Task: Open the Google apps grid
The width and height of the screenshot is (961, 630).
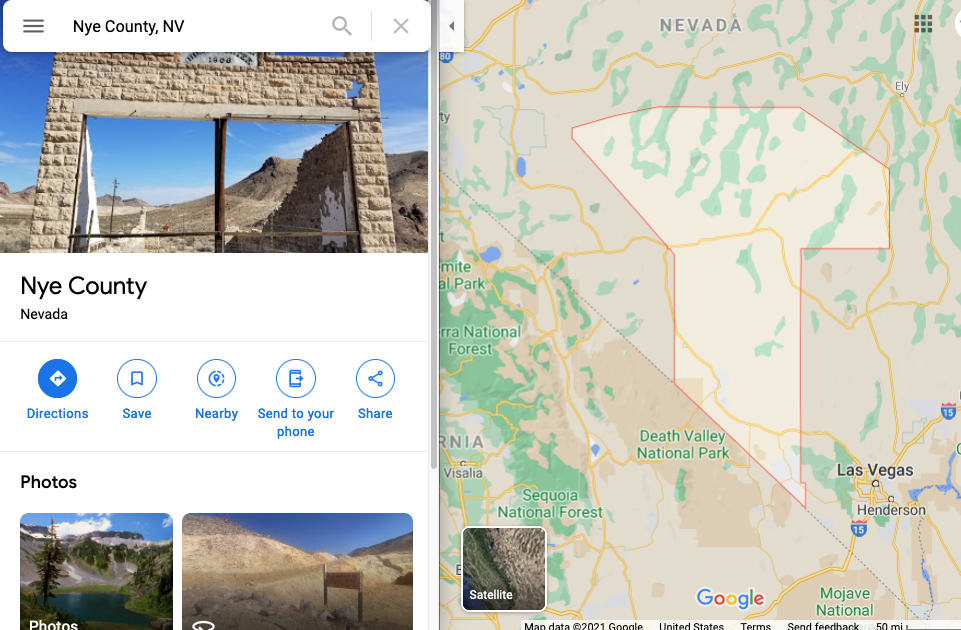Action: coord(923,24)
